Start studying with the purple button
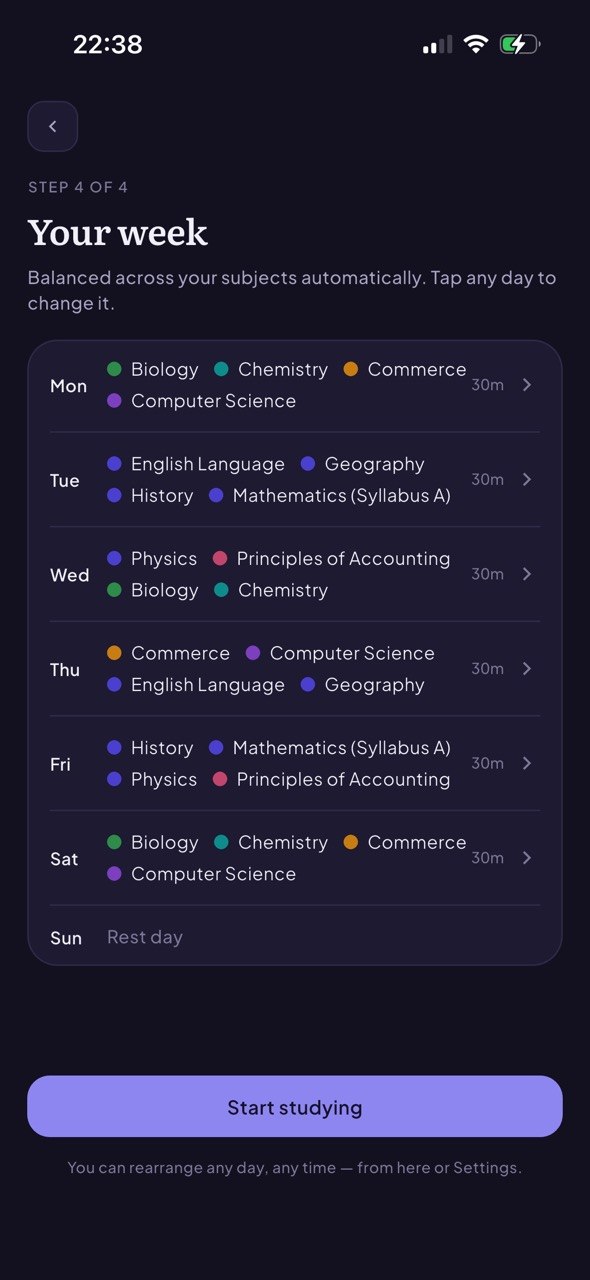The width and height of the screenshot is (590, 1280). (295, 1107)
